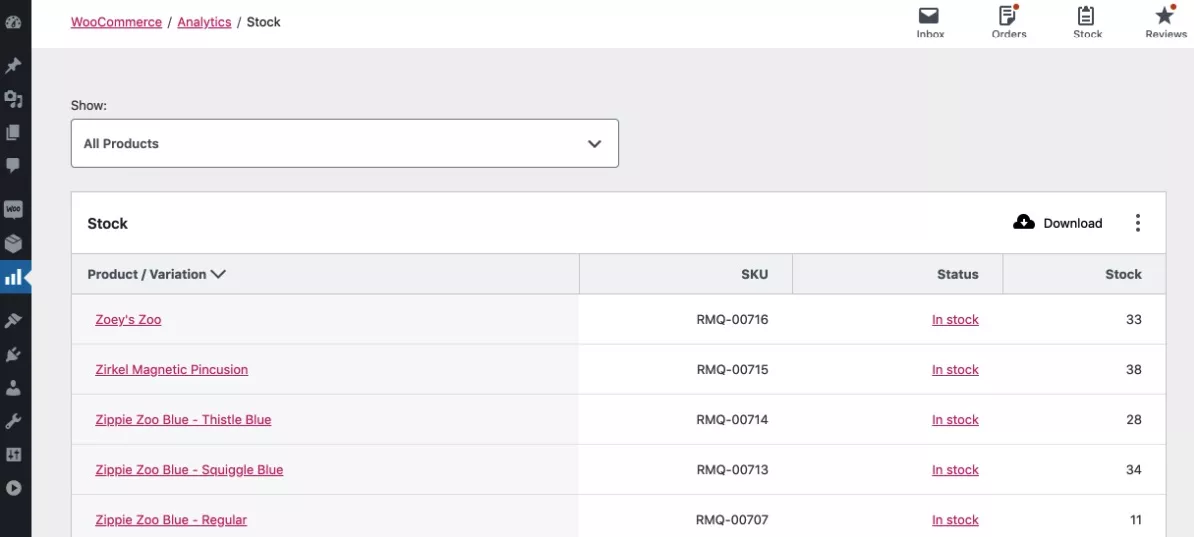Click 'In stock' status for Thistle Blue row
The image size is (1194, 537).
(955, 420)
